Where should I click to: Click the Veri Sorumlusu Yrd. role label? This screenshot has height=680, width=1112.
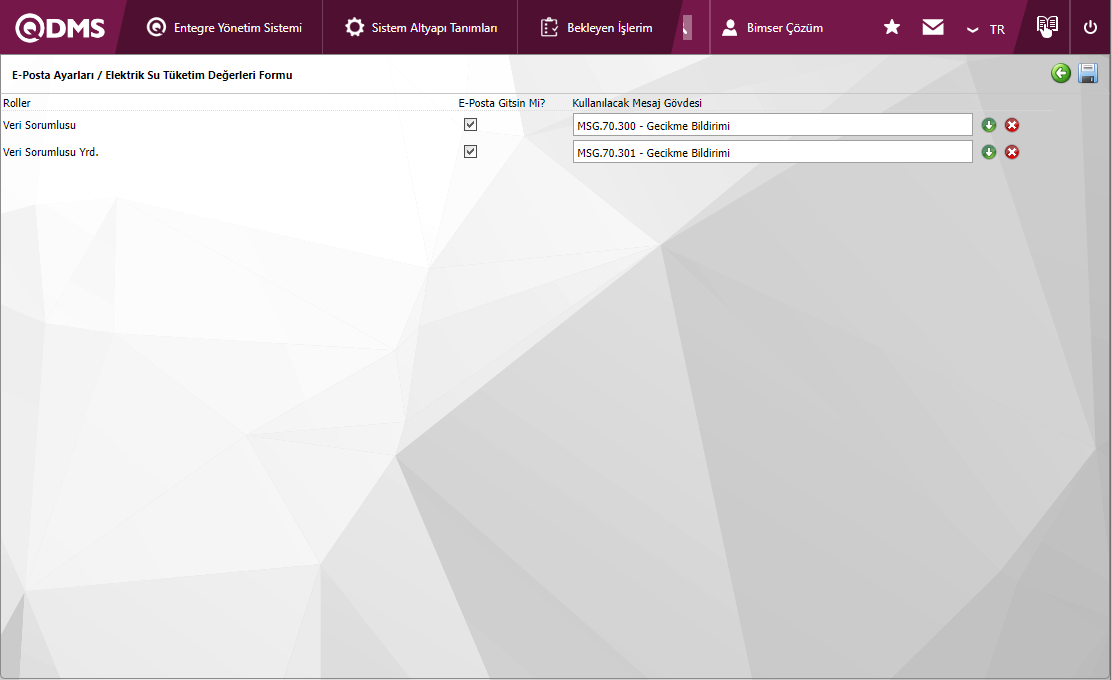click(x=50, y=152)
